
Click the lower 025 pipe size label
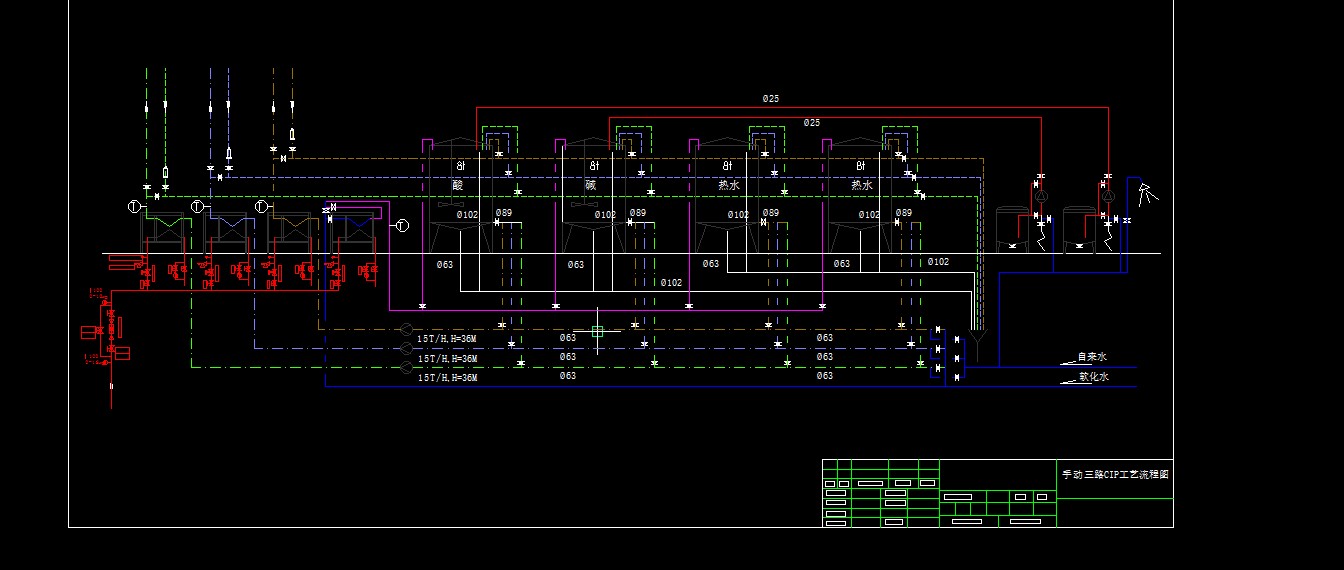tap(812, 123)
